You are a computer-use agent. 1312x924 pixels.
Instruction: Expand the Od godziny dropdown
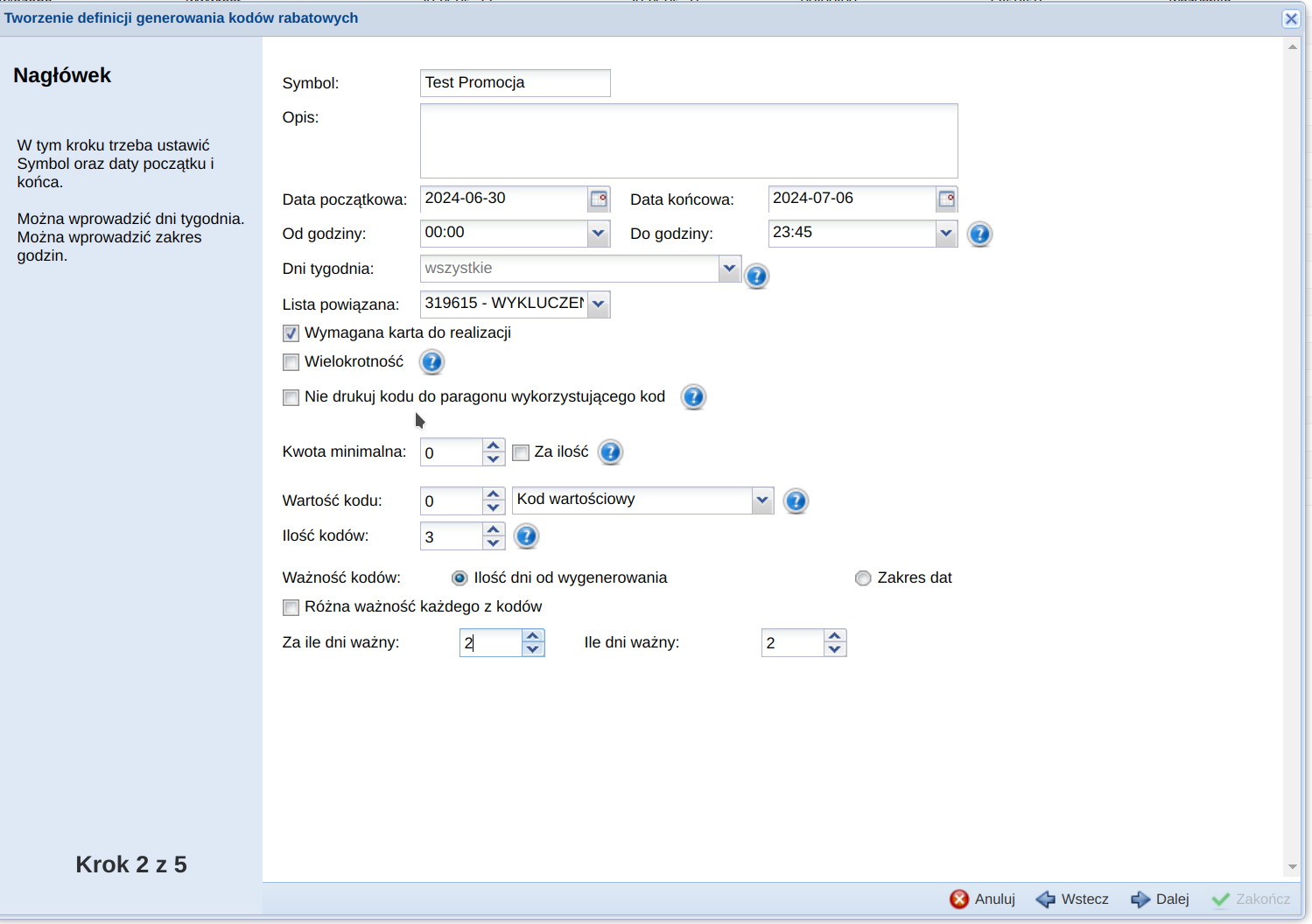pyautogui.click(x=599, y=234)
